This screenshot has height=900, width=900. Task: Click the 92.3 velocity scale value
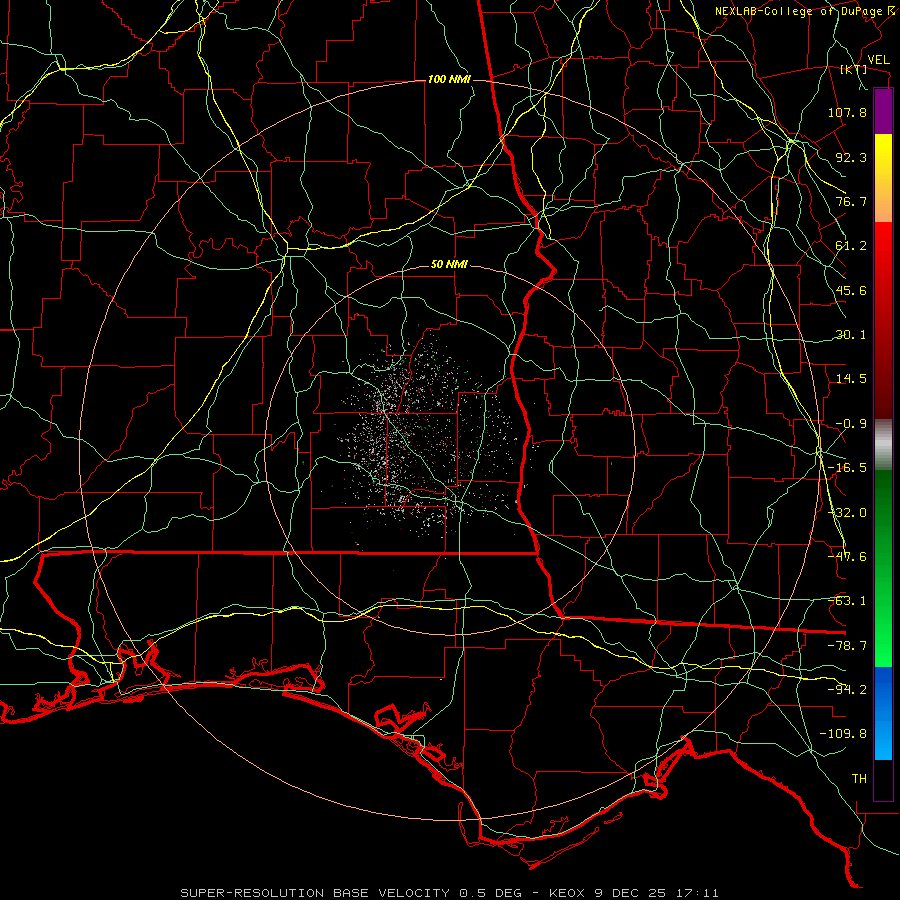pyautogui.click(x=851, y=157)
